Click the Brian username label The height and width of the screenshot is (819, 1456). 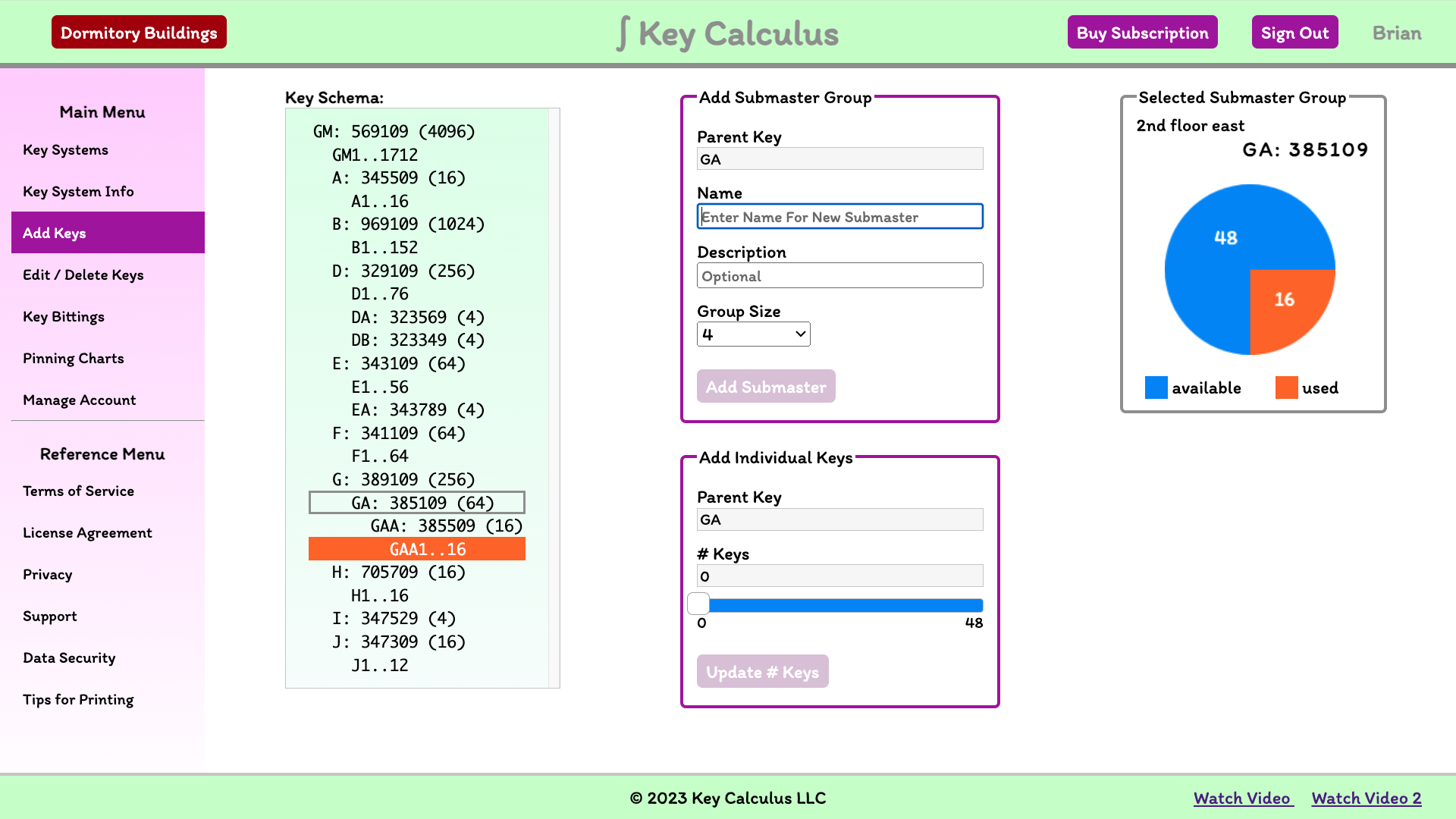1397,33
